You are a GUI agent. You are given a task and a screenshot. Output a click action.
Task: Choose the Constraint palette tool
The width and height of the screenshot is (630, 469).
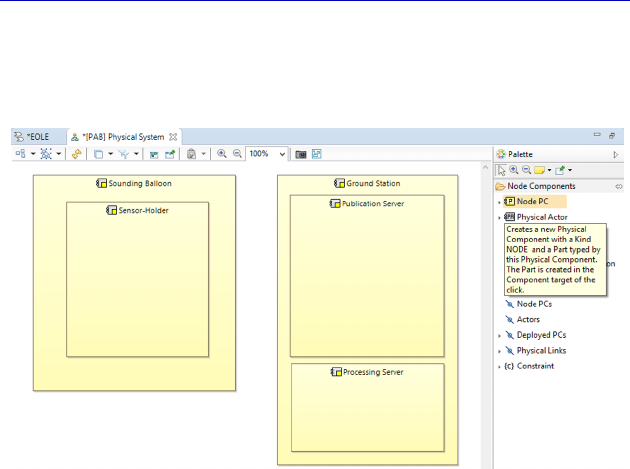pos(535,366)
